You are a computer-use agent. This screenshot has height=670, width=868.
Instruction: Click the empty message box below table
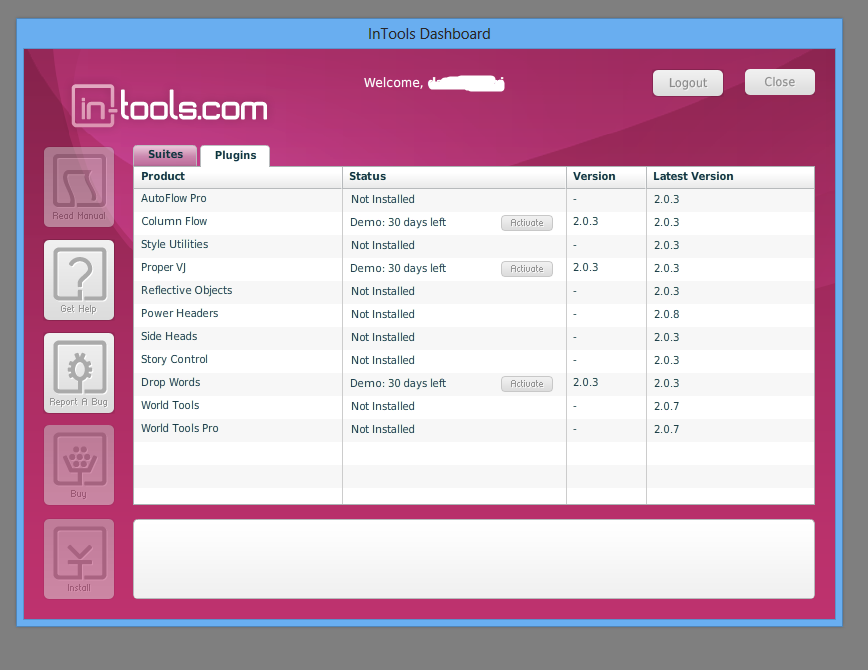(474, 559)
